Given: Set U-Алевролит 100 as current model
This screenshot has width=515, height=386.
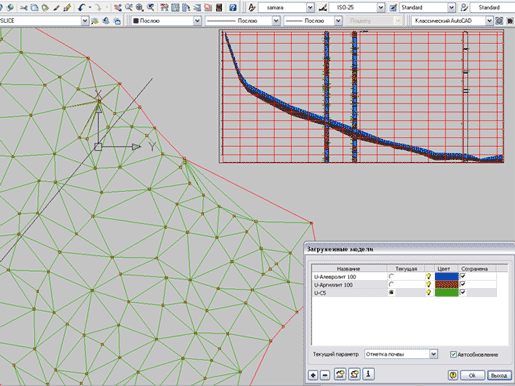Looking at the screenshot, I should [391, 276].
